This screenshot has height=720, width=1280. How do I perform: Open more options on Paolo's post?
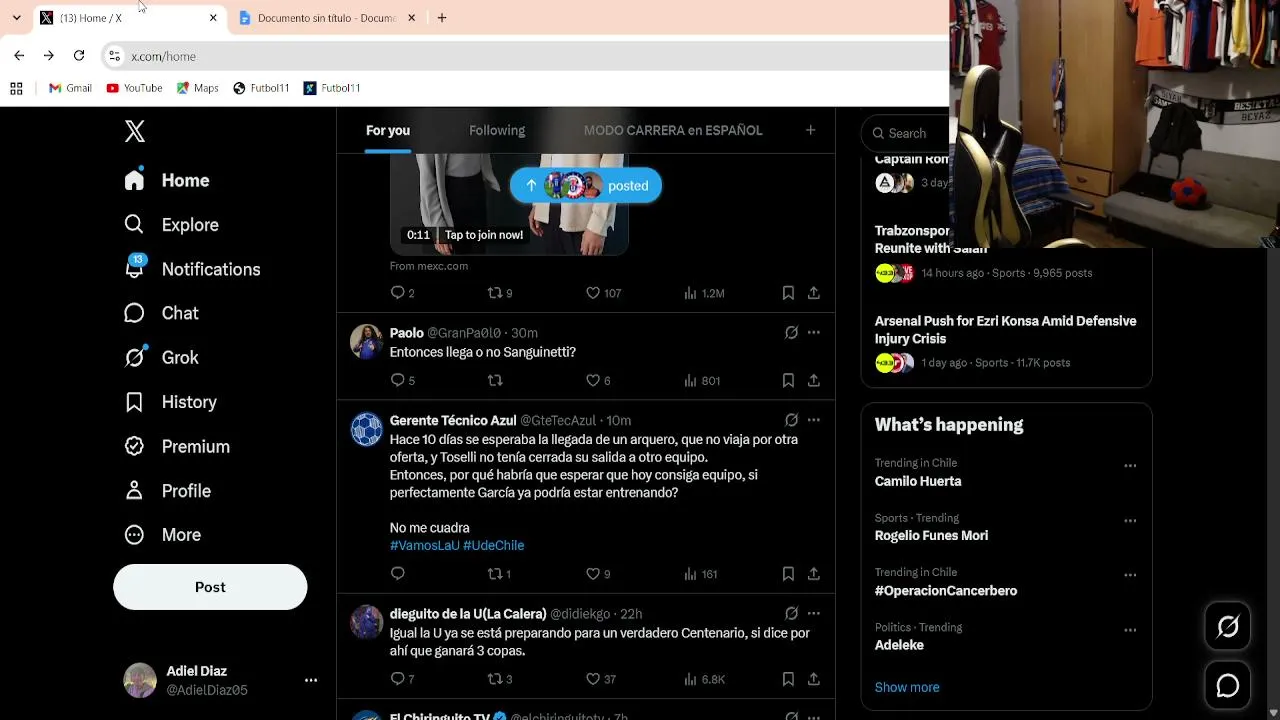point(814,333)
